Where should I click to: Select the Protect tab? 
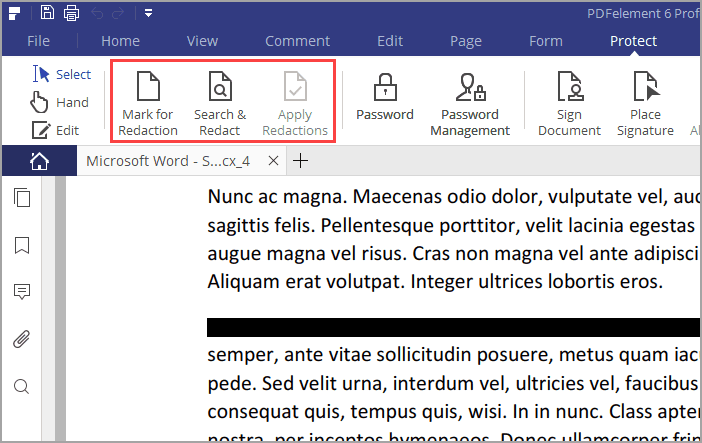click(633, 41)
